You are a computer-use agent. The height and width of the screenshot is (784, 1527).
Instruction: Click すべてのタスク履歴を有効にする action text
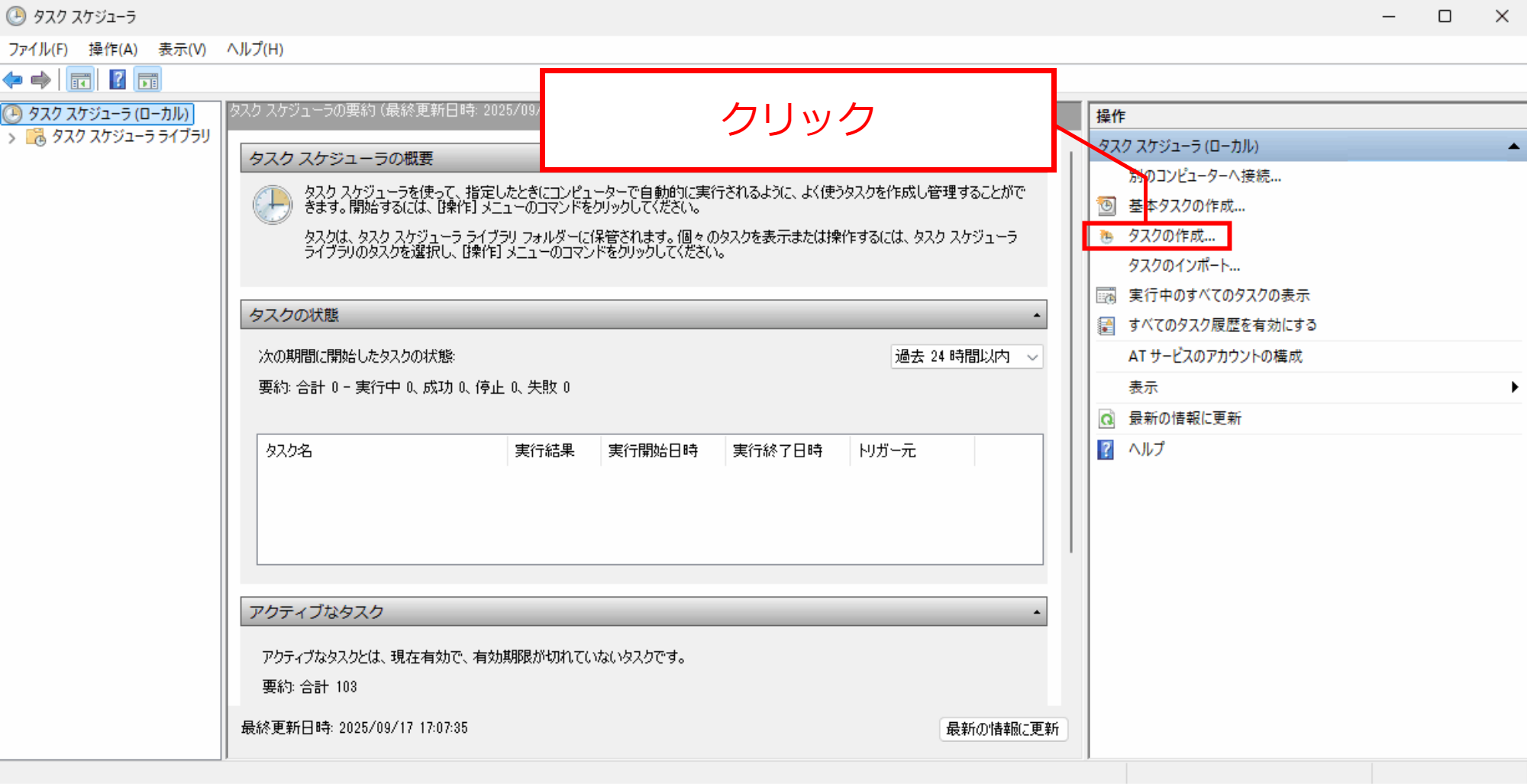(1222, 325)
